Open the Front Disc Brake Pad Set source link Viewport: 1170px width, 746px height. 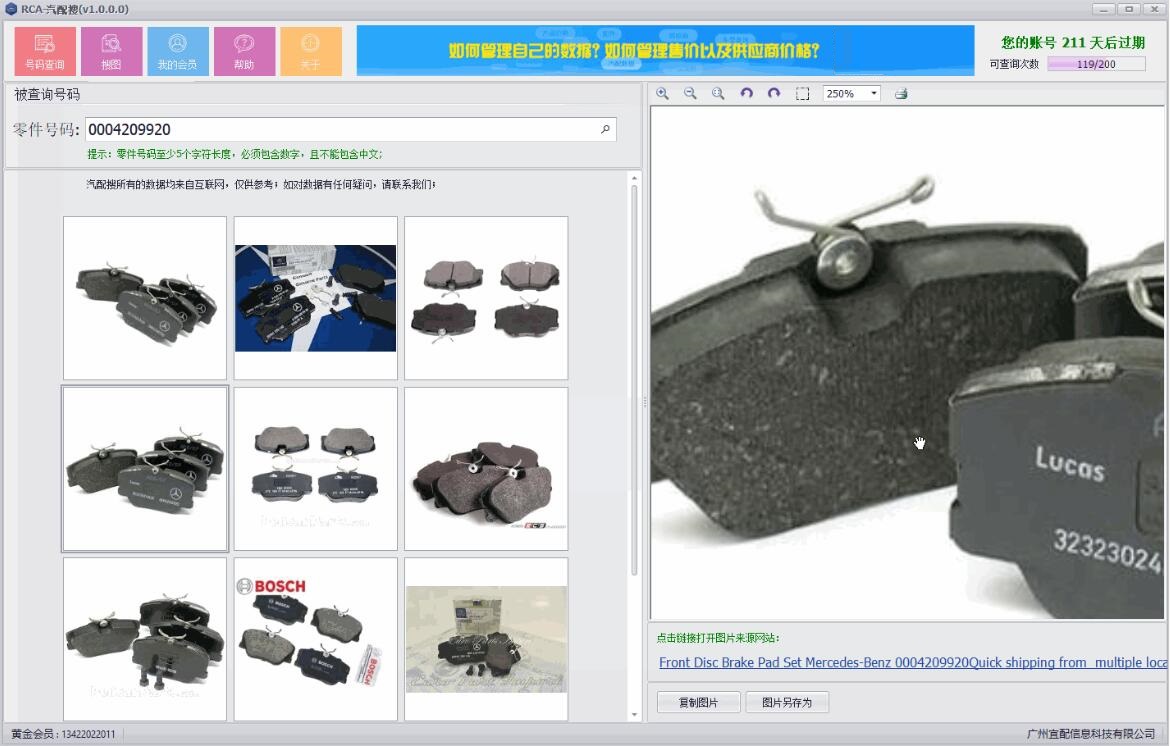pos(913,662)
